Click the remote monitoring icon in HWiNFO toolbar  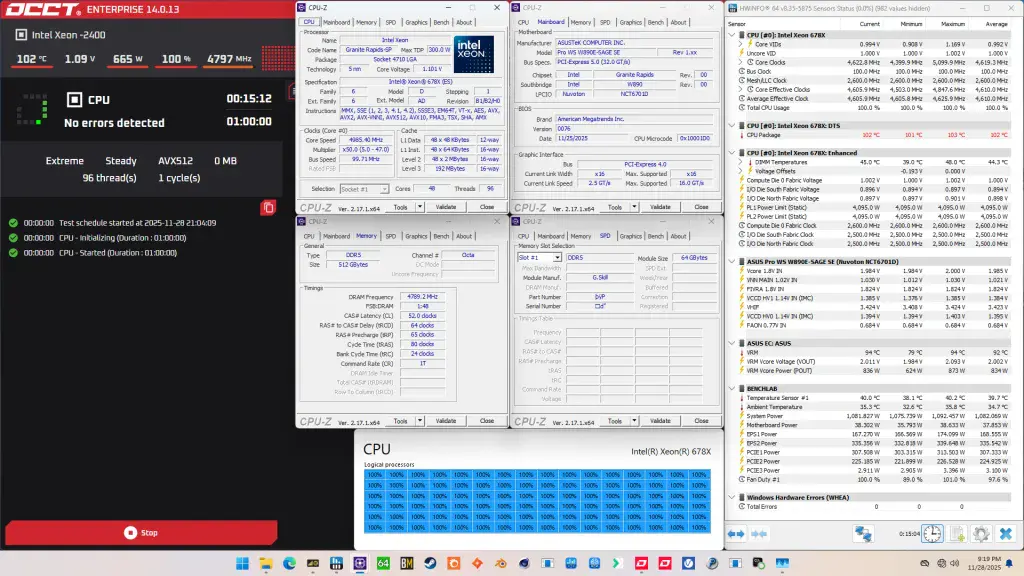click(863, 533)
